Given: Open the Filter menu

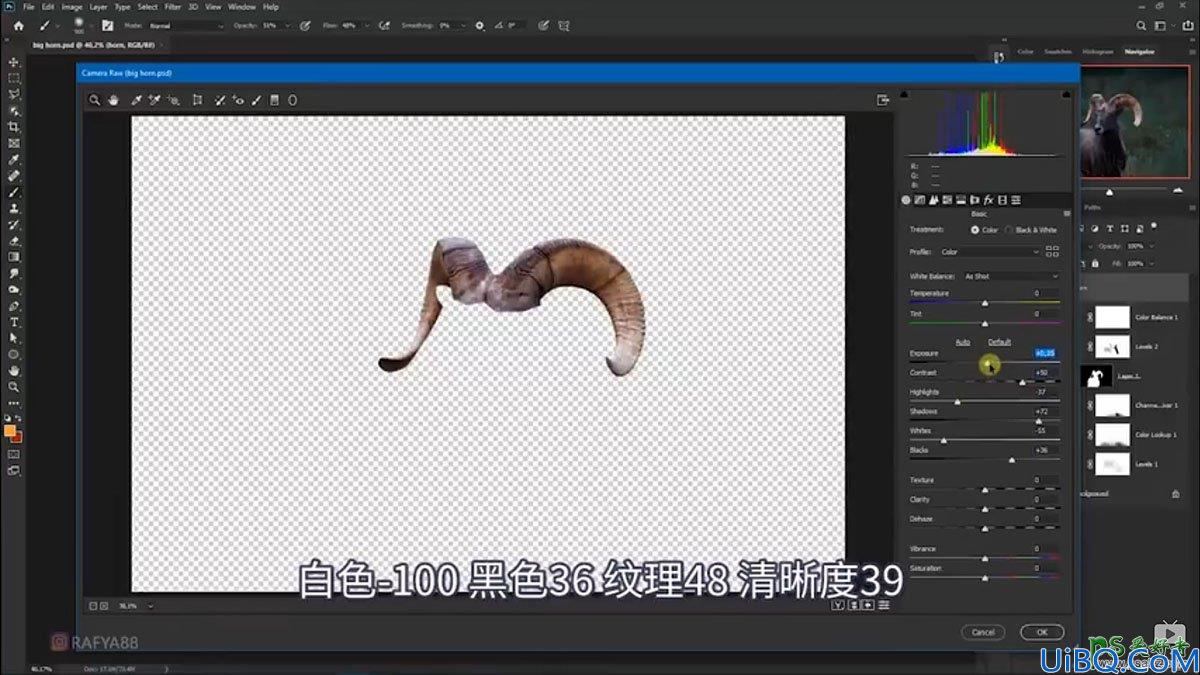Looking at the screenshot, I should [173, 6].
